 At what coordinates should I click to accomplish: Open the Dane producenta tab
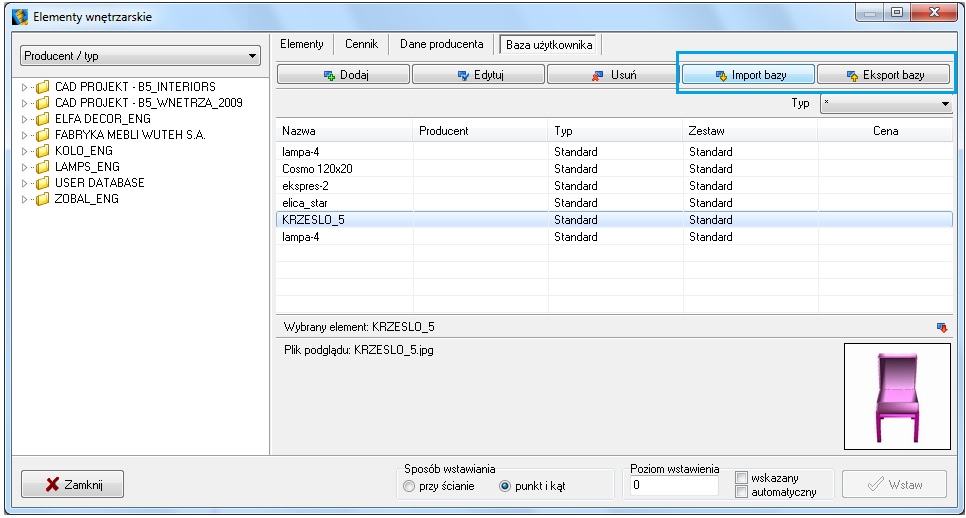click(441, 44)
